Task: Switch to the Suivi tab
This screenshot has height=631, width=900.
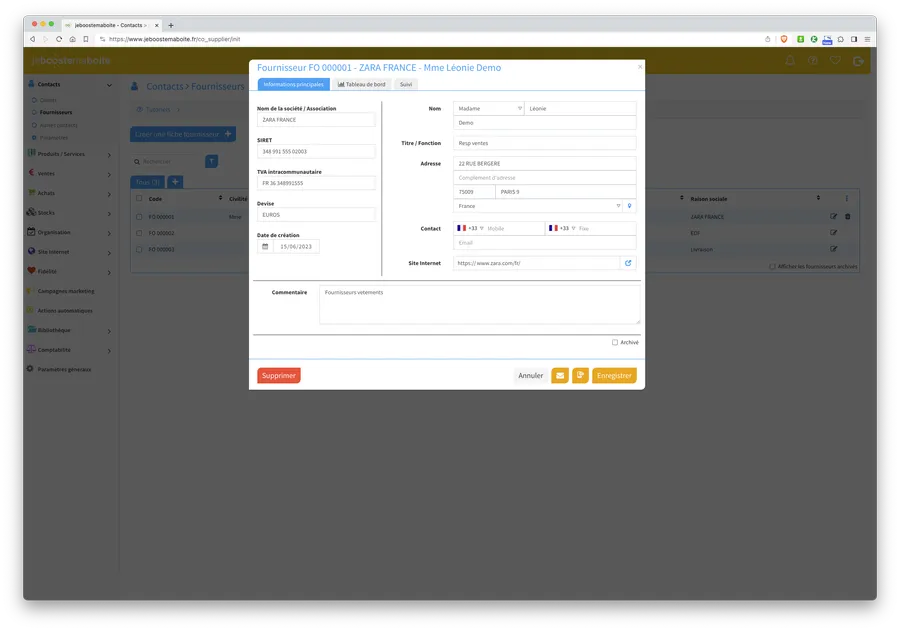Action: pyautogui.click(x=406, y=84)
